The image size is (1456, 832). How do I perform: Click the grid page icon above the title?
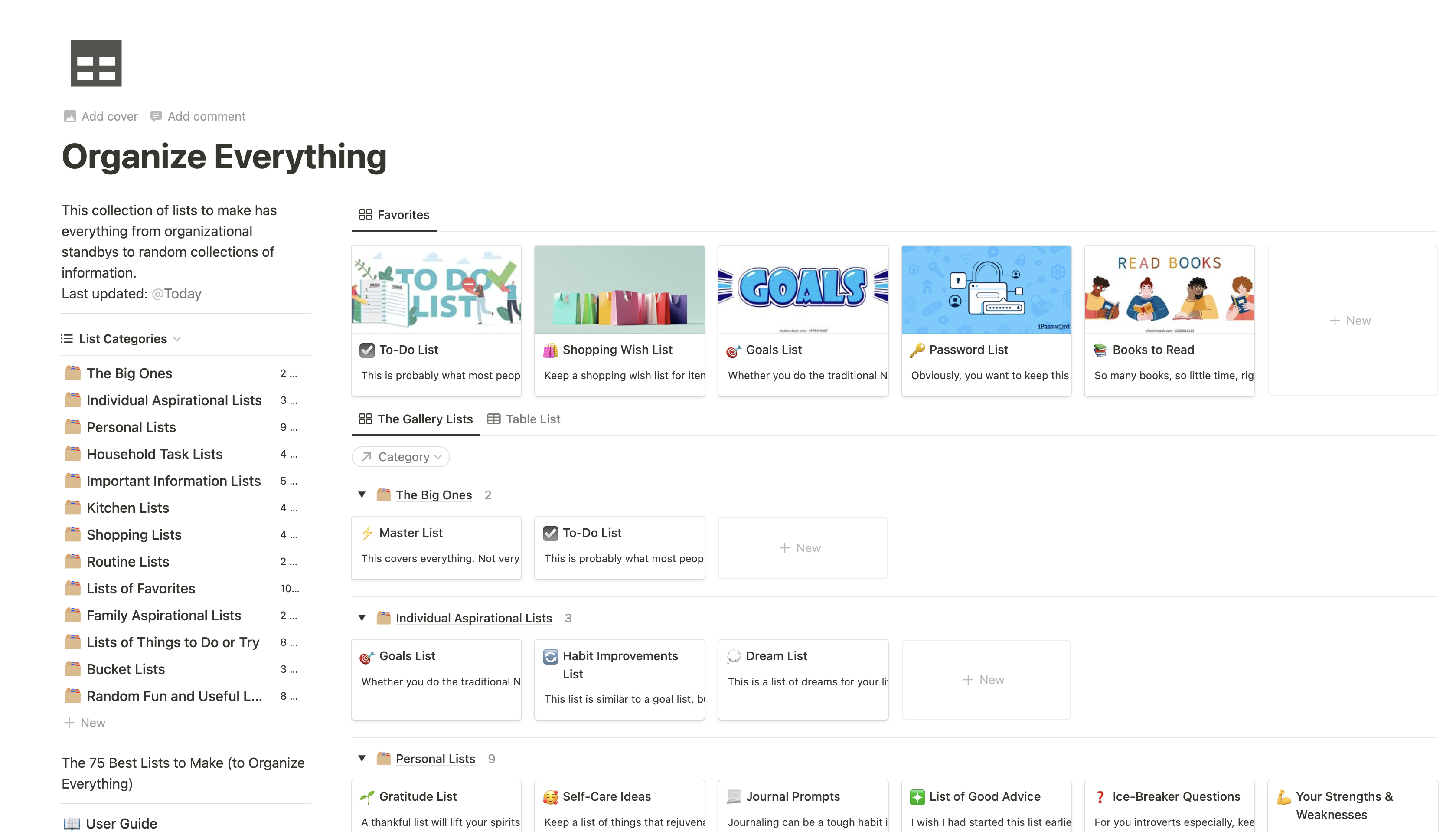tap(95, 63)
